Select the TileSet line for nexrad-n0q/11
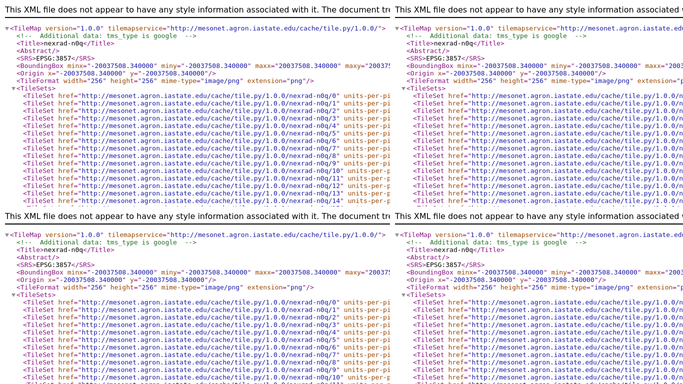The height and width of the screenshot is (384, 683). 206,179
